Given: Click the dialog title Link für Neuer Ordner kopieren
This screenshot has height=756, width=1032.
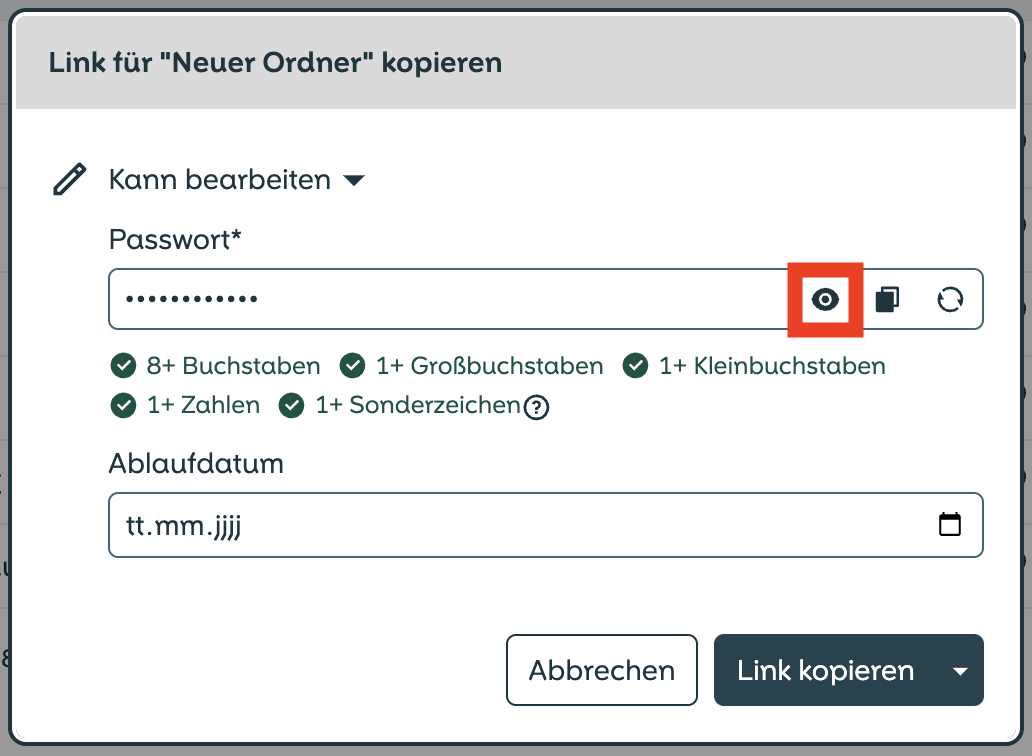Looking at the screenshot, I should click(275, 63).
